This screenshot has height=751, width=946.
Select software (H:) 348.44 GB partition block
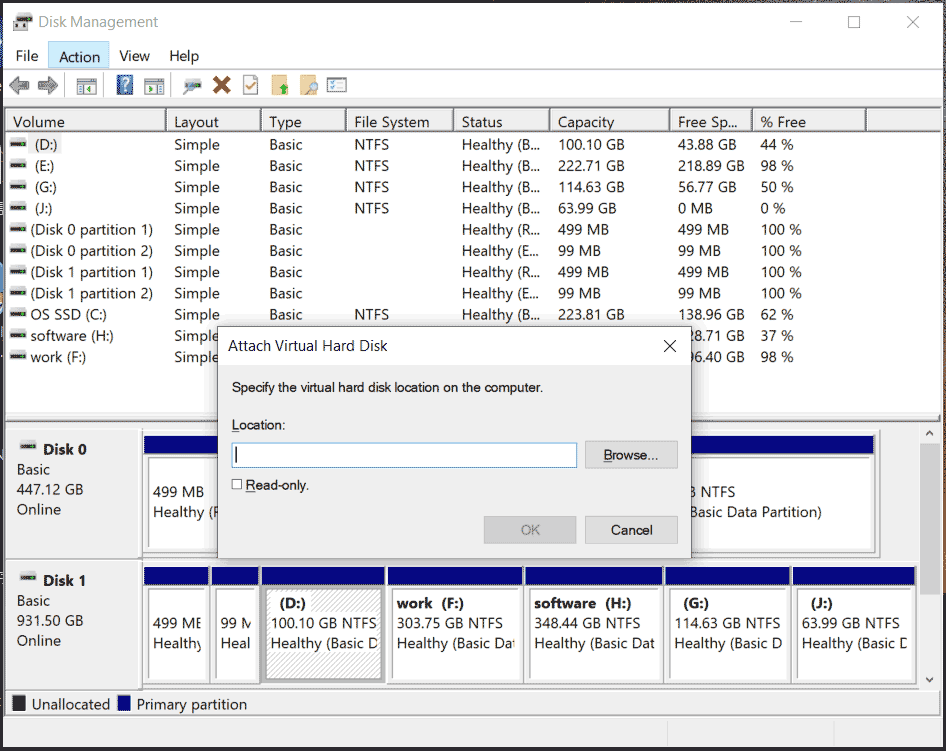594,624
